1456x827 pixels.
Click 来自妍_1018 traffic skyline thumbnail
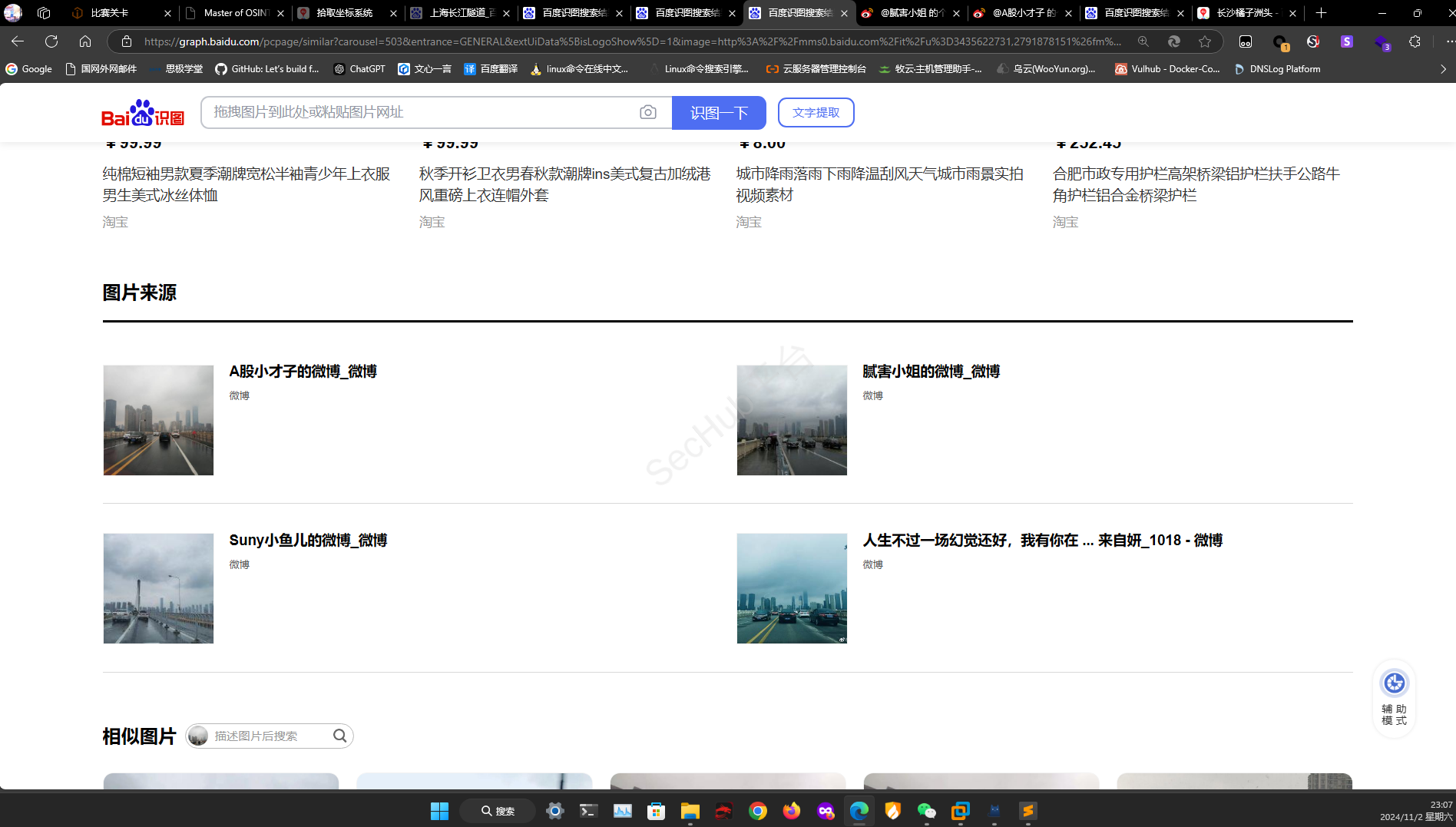click(x=792, y=588)
